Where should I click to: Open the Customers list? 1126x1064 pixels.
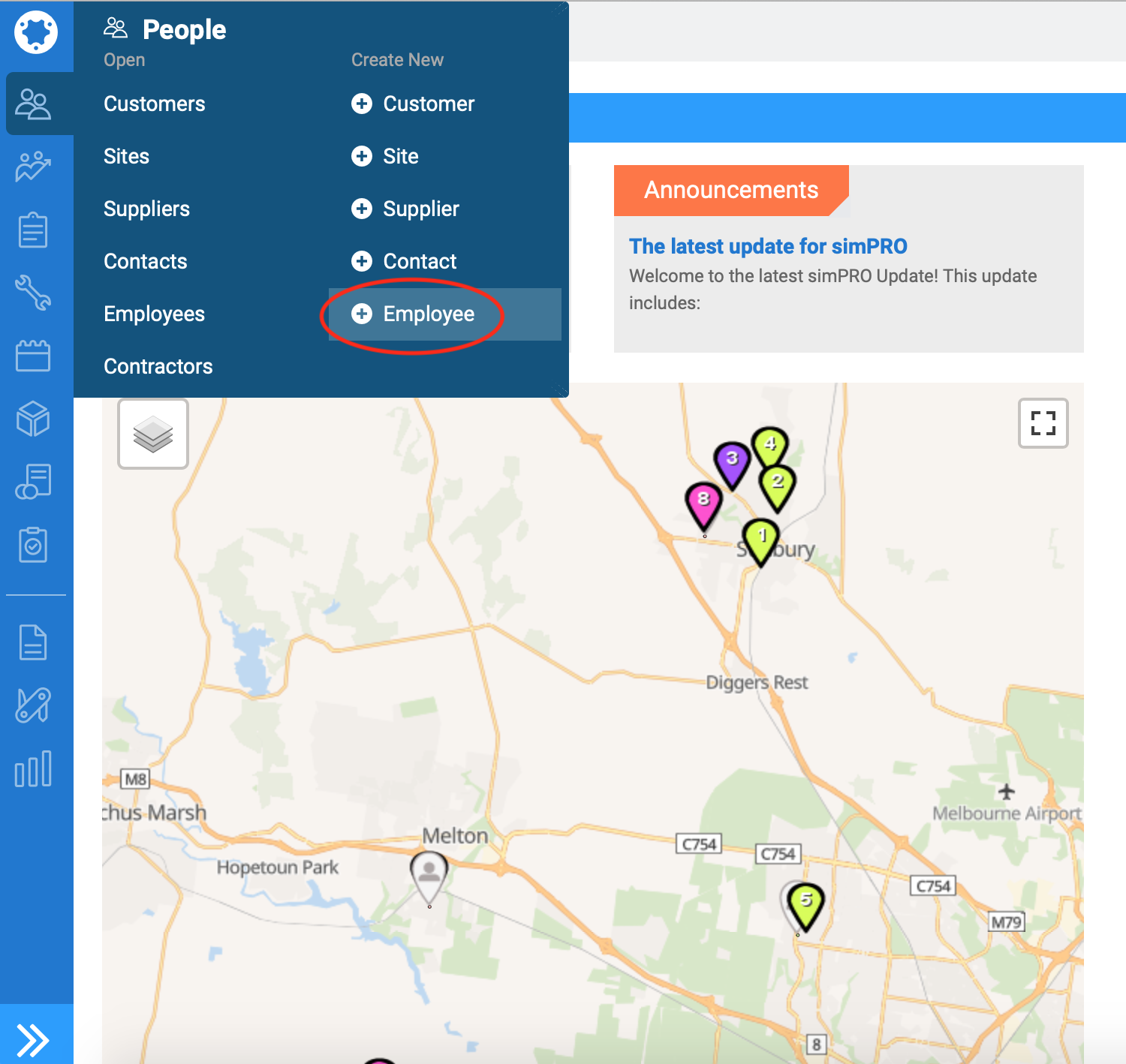(155, 104)
